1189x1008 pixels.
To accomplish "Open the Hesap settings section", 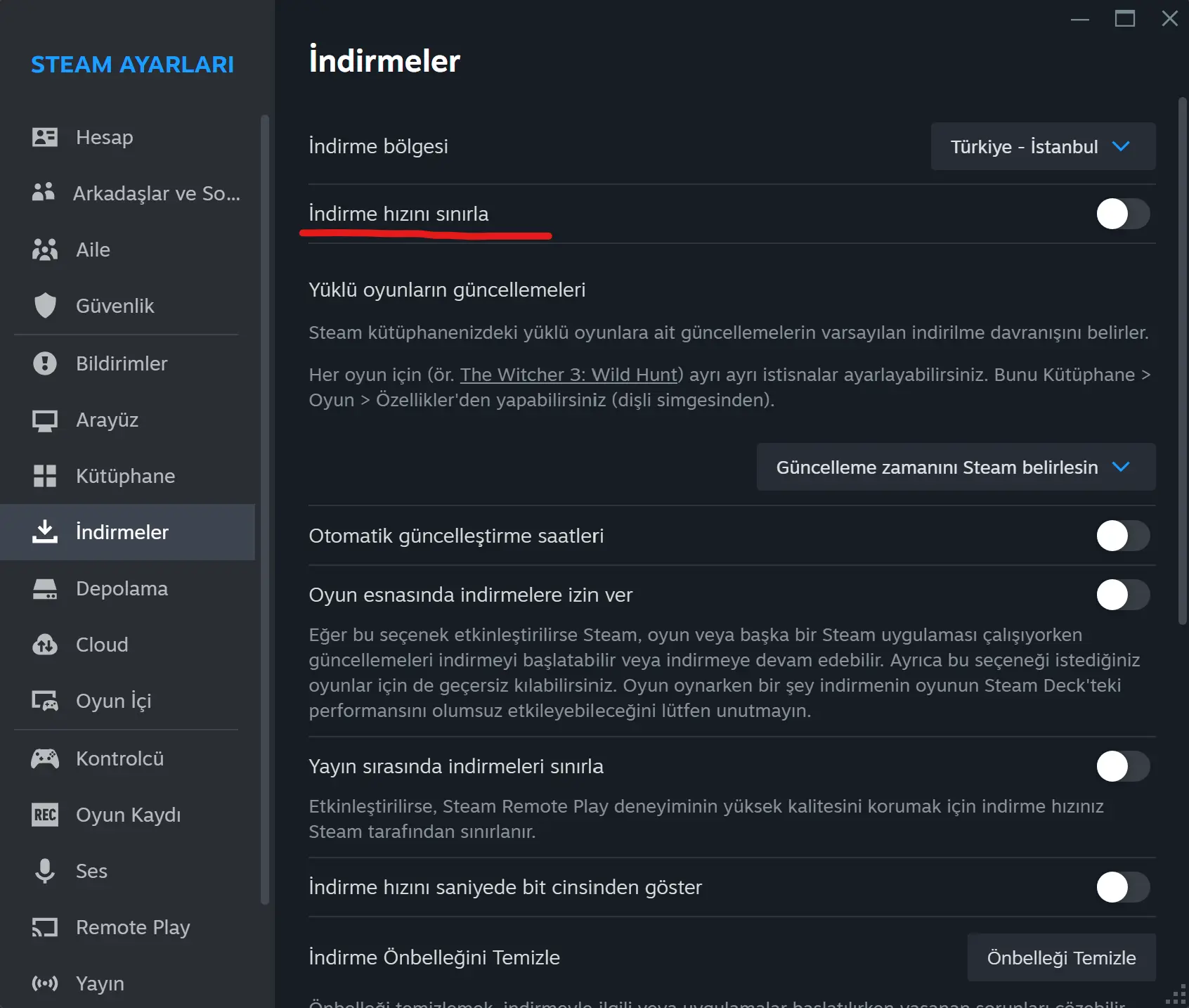I will tap(127, 137).
